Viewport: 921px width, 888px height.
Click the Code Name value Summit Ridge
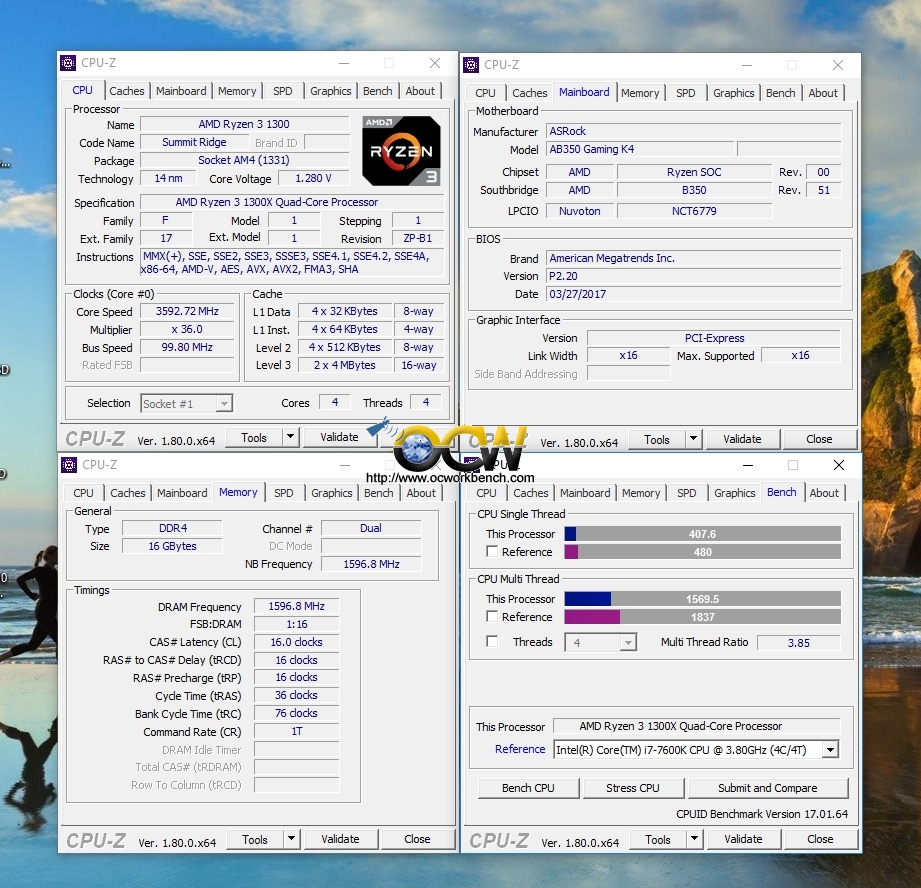click(194, 142)
